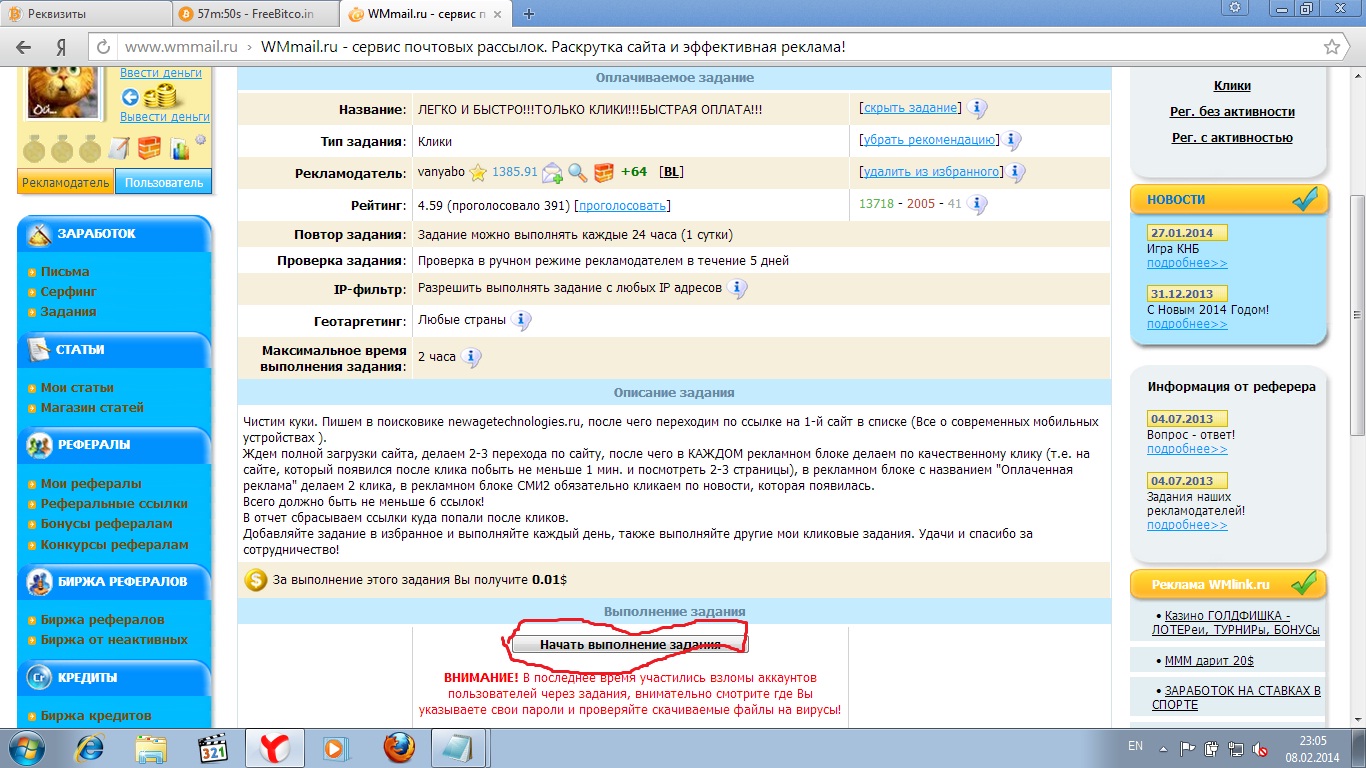
Task: Click the brick wall icon before +64
Action: click(x=603, y=173)
